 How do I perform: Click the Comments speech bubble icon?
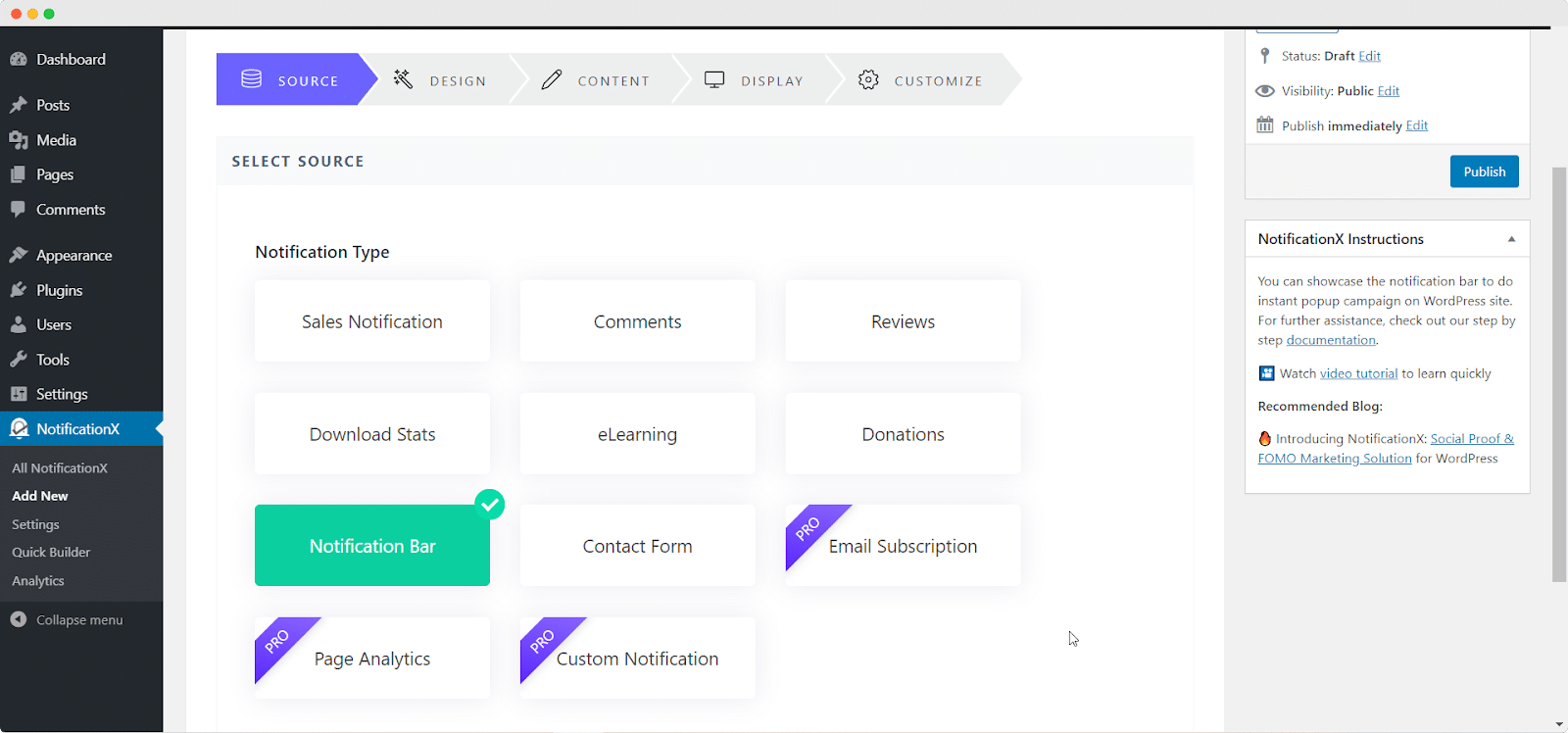[x=19, y=210]
